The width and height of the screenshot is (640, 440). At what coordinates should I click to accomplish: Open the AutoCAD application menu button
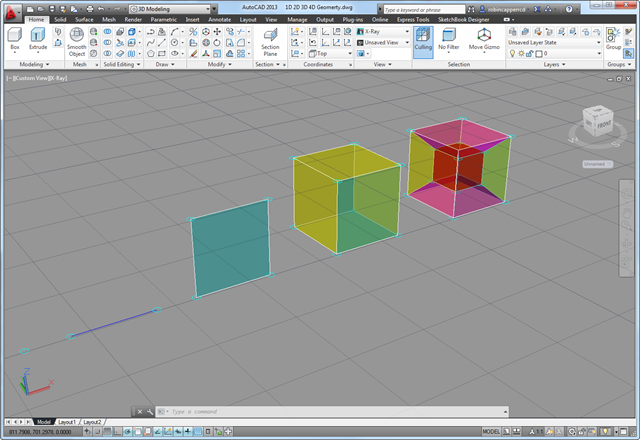click(11, 12)
